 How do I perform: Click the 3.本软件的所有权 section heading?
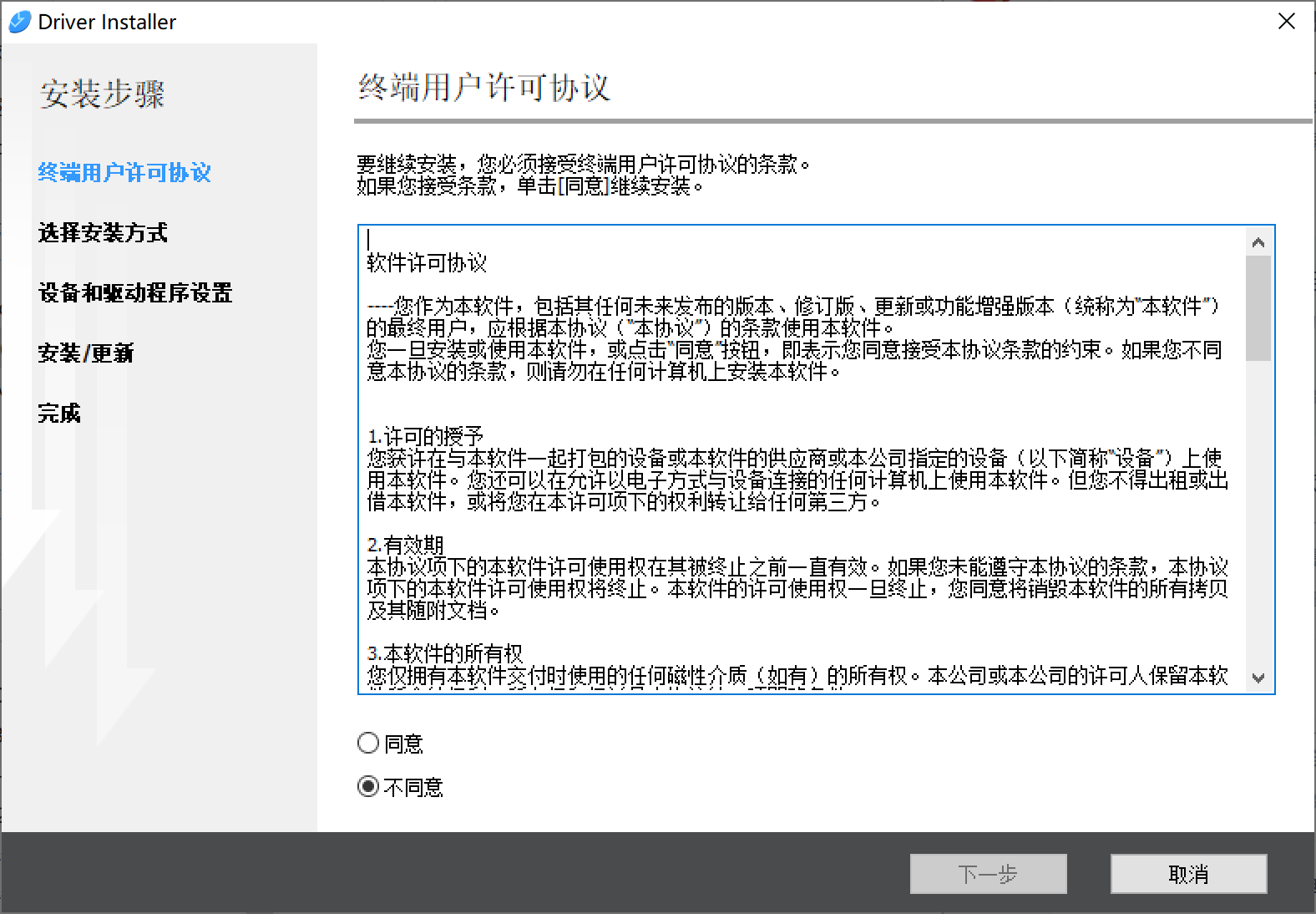pyautogui.click(x=445, y=653)
